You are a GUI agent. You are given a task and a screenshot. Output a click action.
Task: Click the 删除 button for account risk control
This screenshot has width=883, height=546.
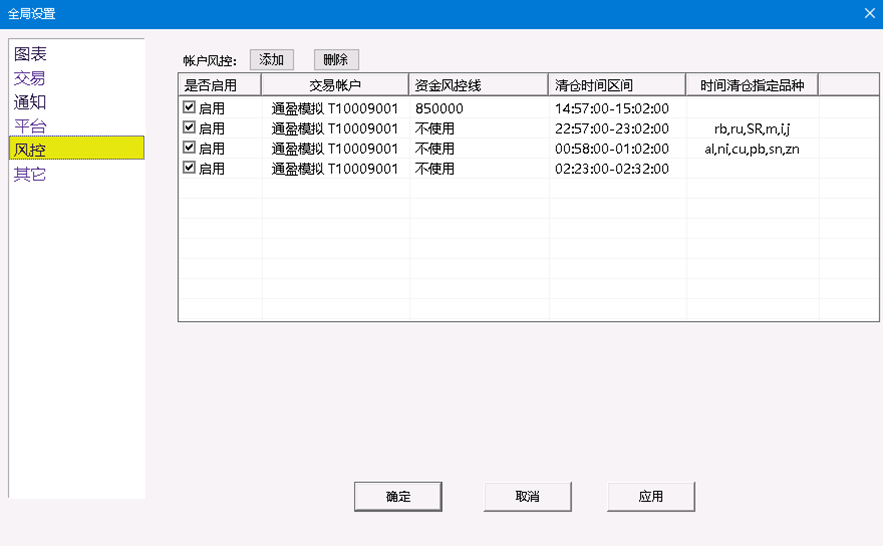point(336,60)
